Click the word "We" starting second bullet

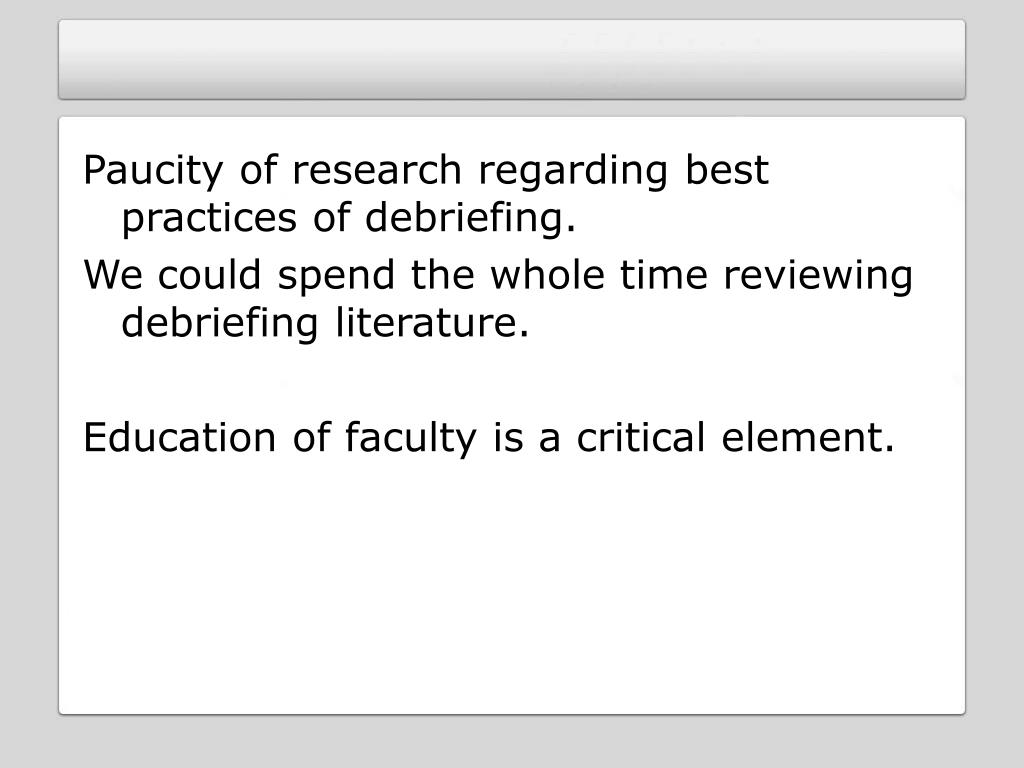[x=112, y=275]
